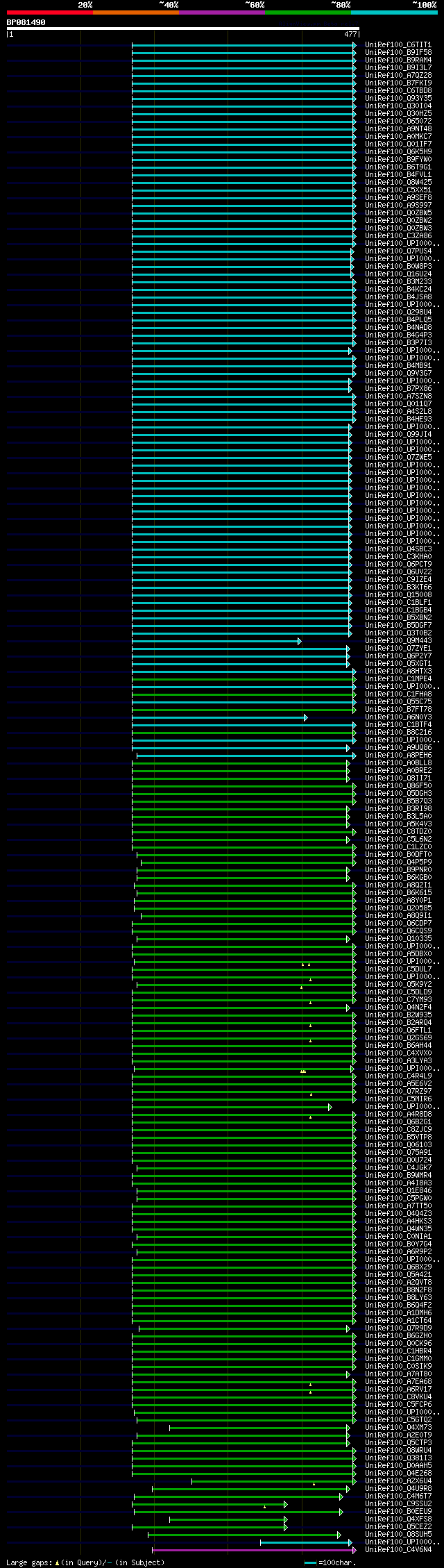
Task: Click the short cyan alignment bar of UniRef100_Q9M443
Action: click(x=216, y=641)
